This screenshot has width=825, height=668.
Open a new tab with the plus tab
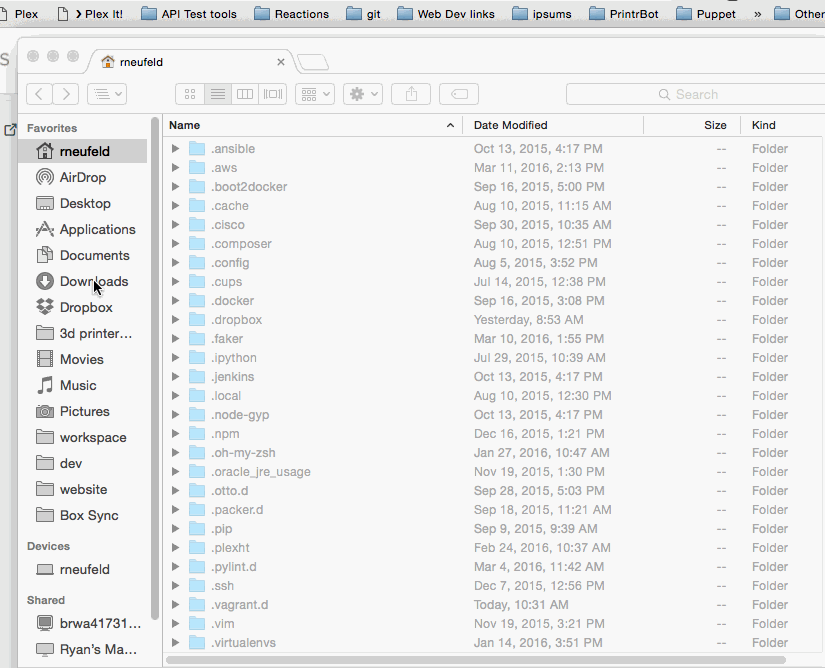click(312, 63)
